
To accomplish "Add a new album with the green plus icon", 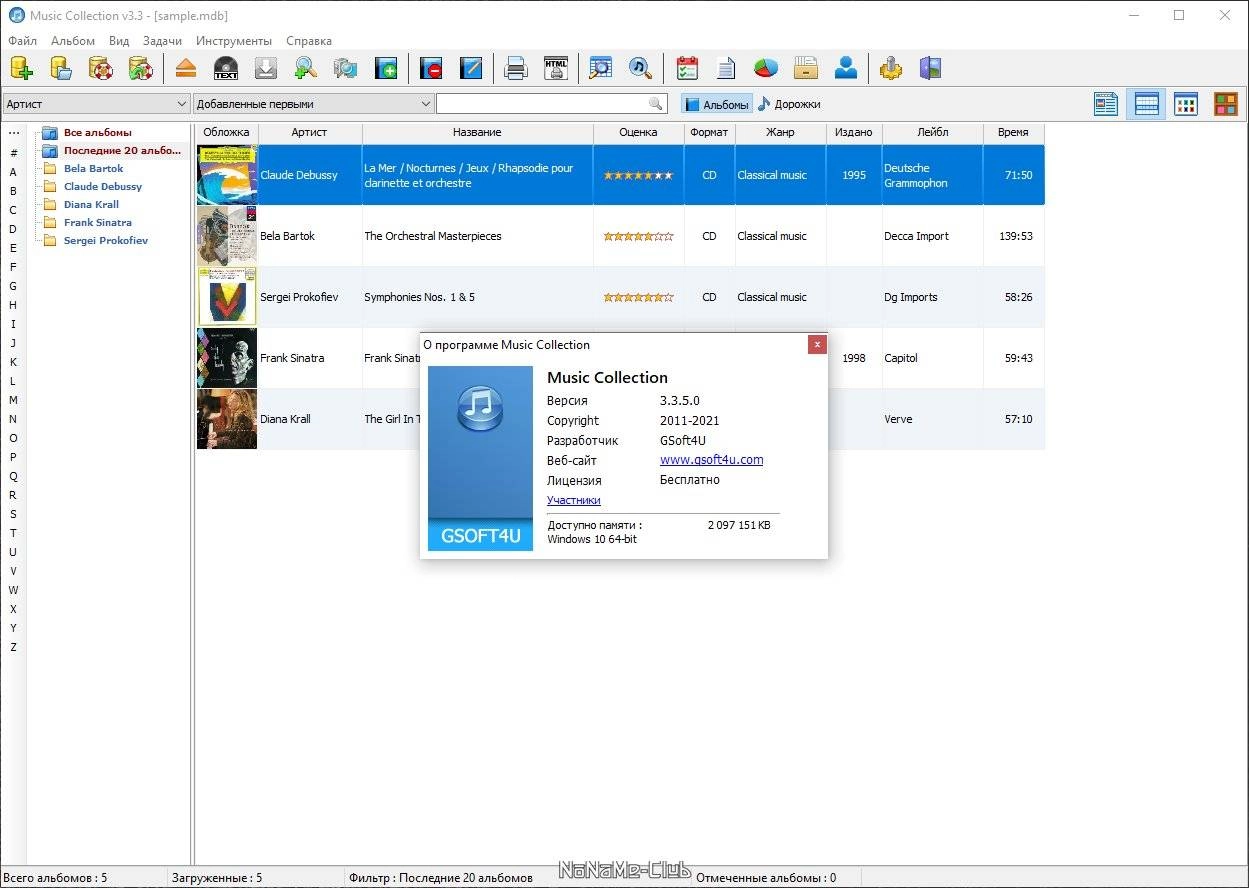I will click(x=386, y=68).
